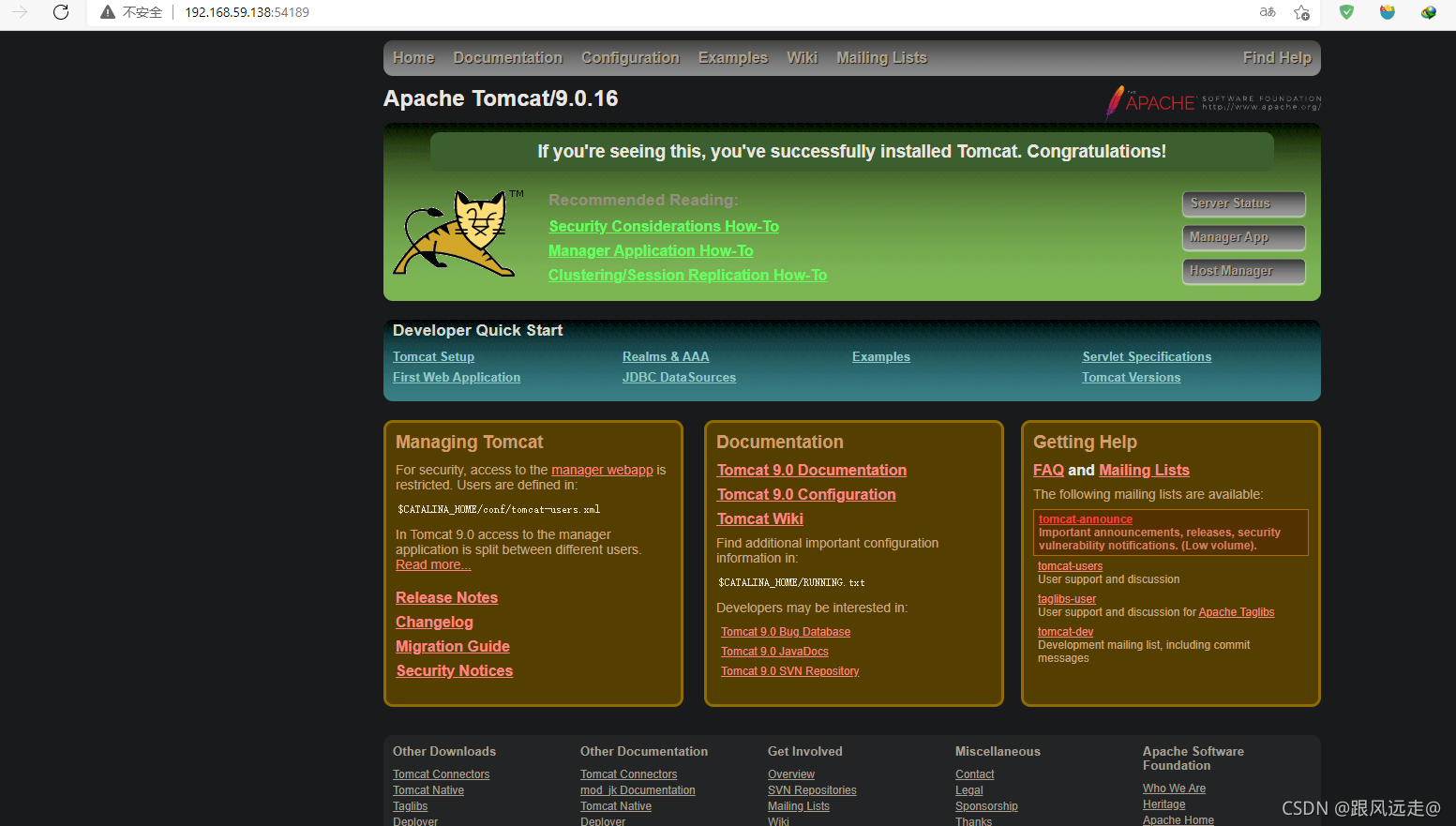Reload the page with the refresh icon
This screenshot has width=1456, height=826.
click(61, 12)
